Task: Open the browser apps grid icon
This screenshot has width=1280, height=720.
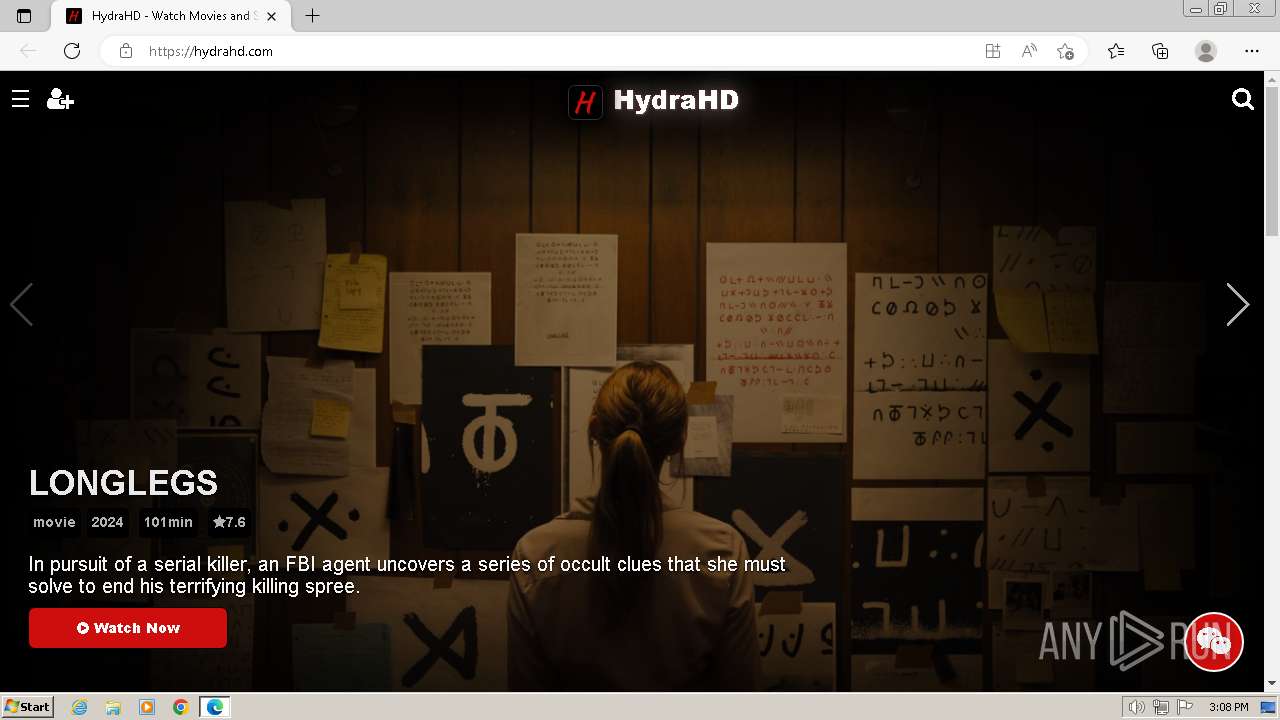Action: coord(993,51)
